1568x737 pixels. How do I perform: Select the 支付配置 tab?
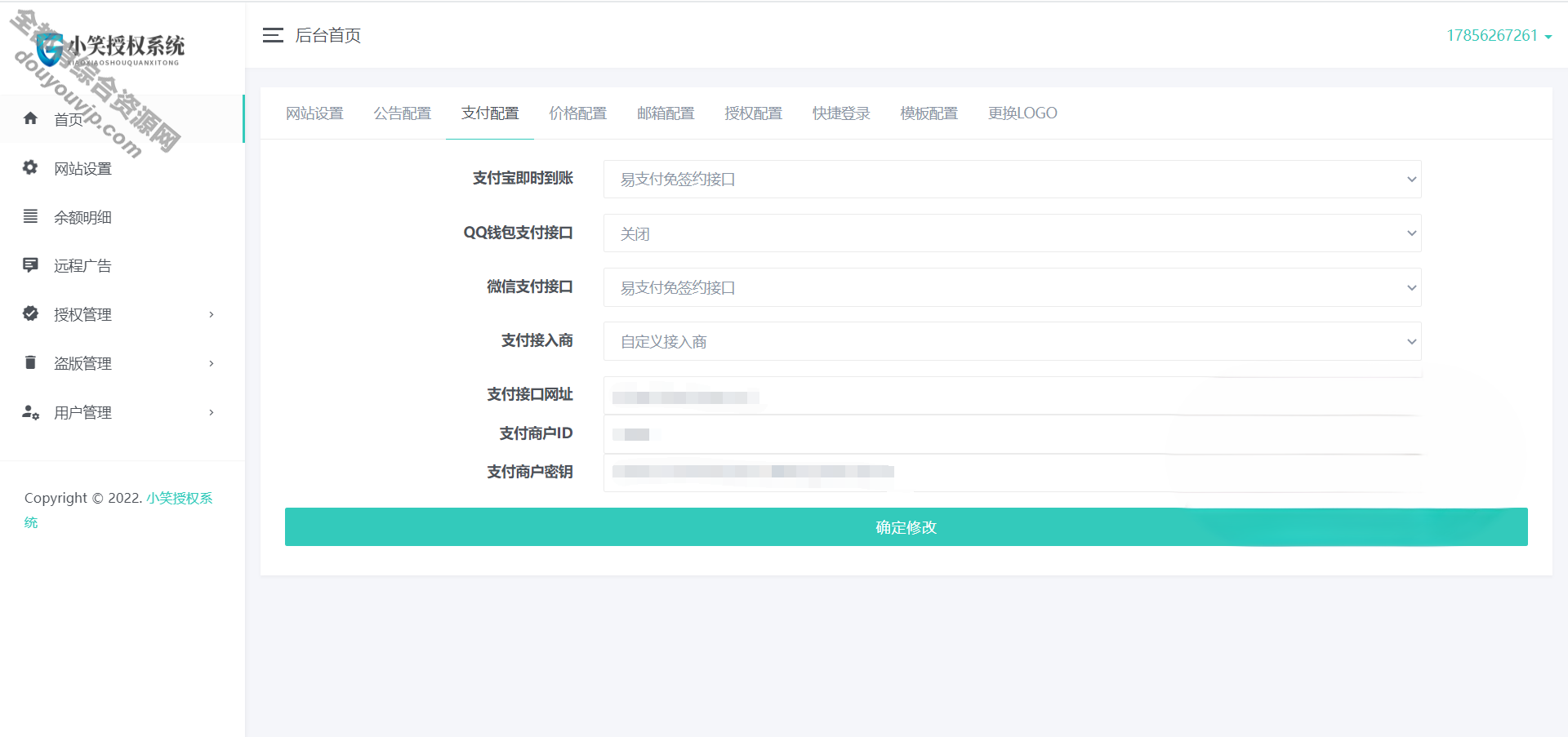[x=490, y=113]
